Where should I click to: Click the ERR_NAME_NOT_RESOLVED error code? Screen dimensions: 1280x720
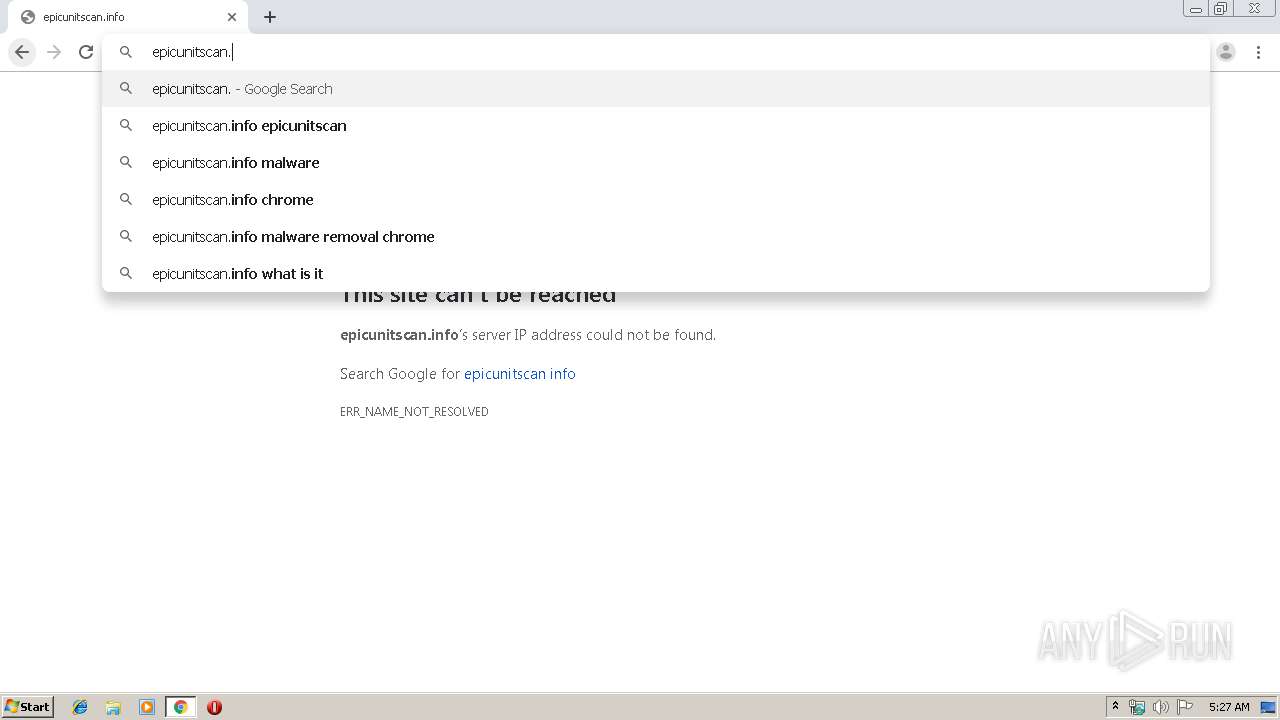click(414, 412)
